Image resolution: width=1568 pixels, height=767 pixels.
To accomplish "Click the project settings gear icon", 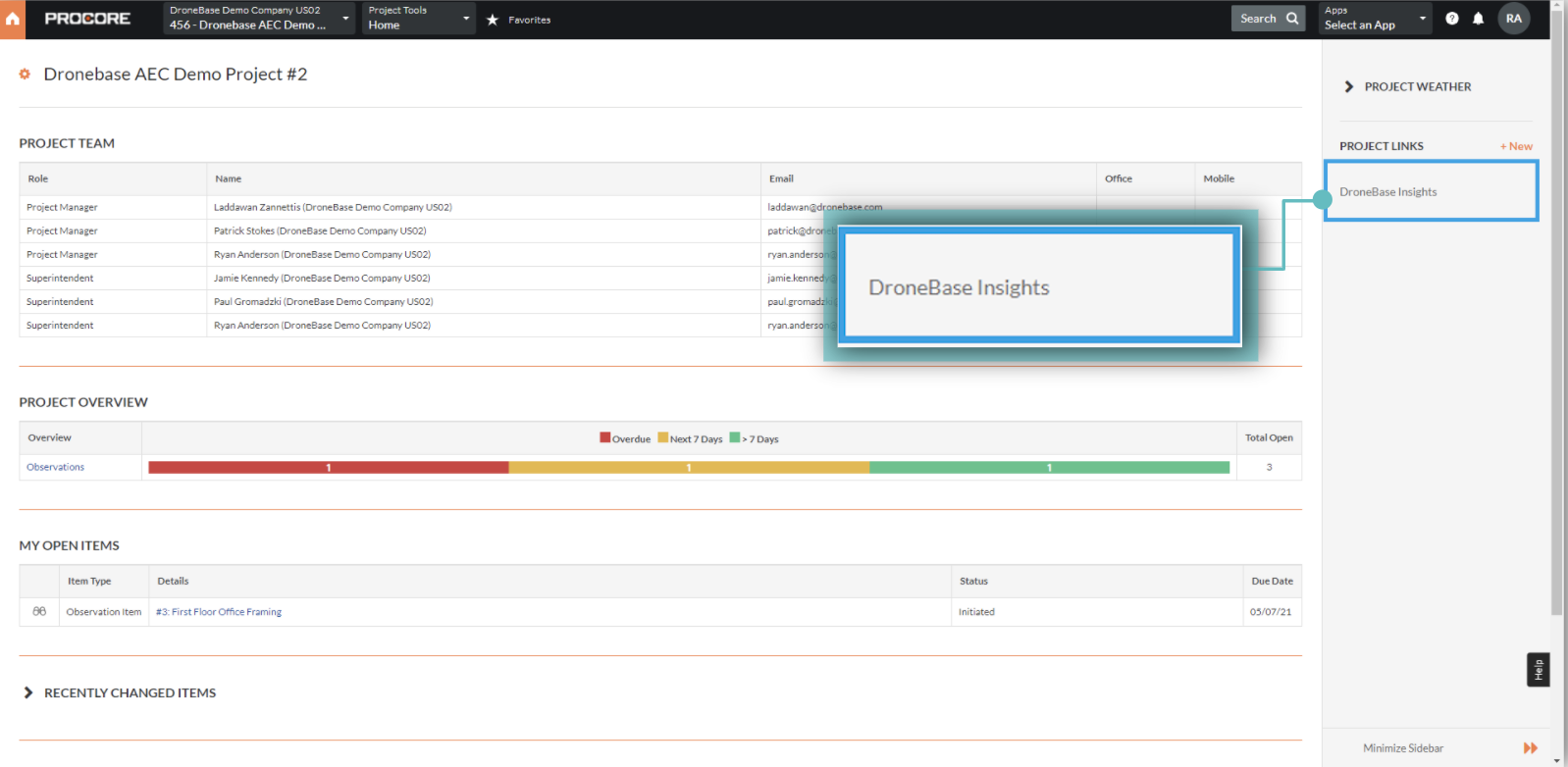I will (26, 75).
